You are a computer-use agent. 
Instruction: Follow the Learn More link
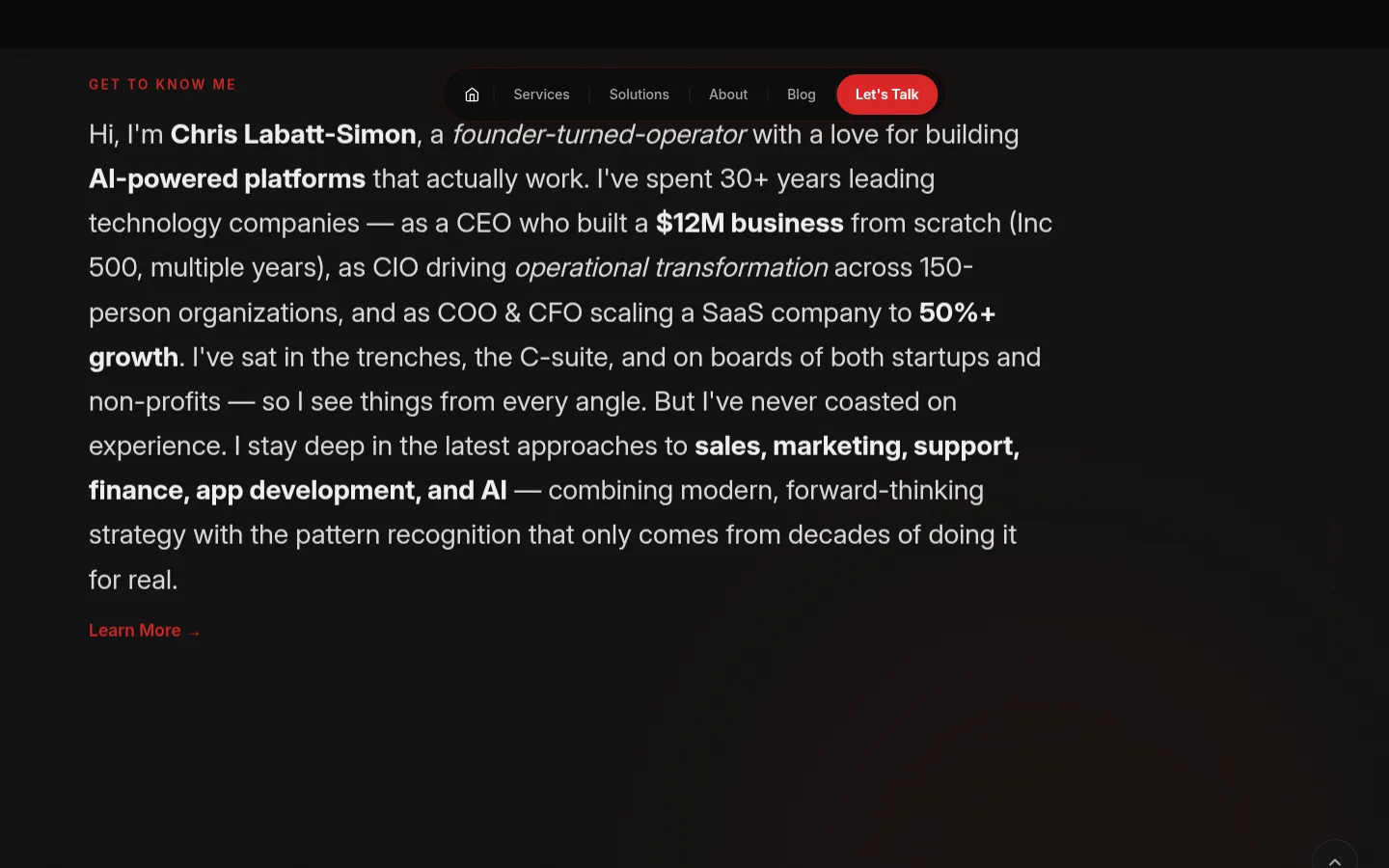[x=135, y=630]
